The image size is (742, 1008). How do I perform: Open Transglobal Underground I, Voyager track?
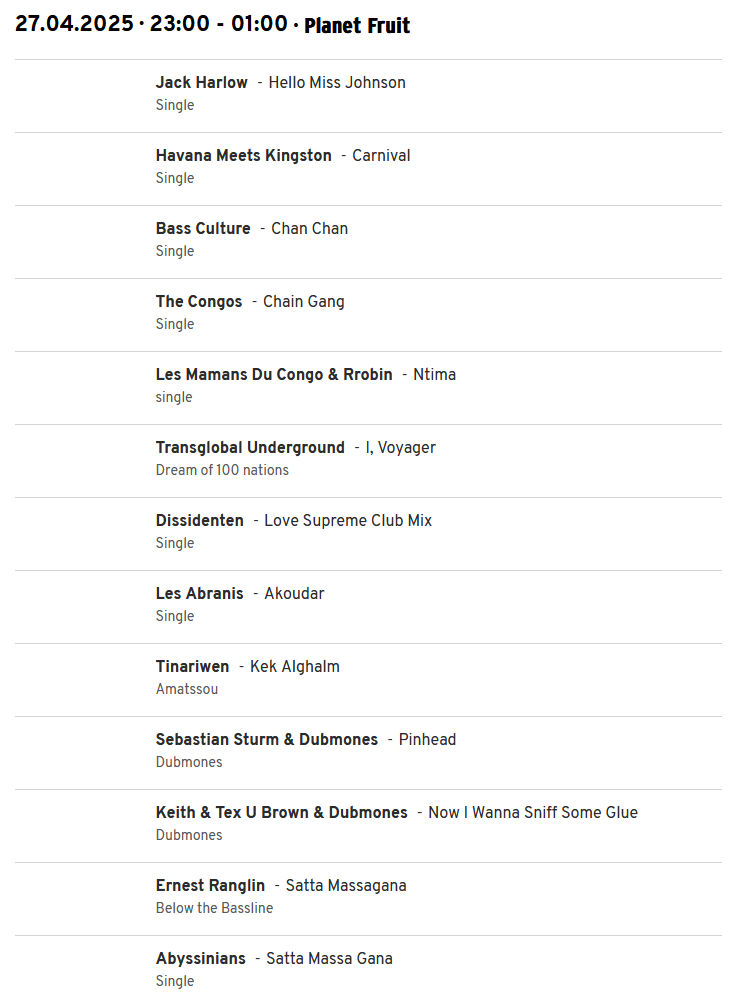click(x=368, y=461)
